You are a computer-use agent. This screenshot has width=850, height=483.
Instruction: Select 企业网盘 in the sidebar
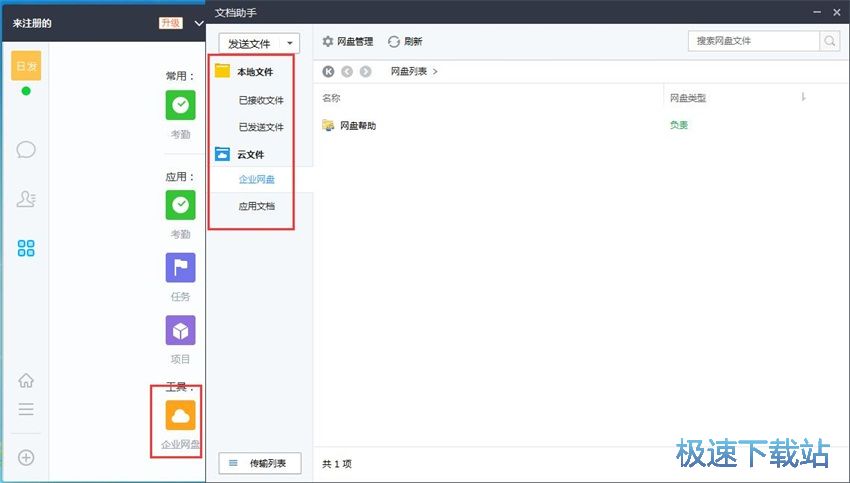[x=256, y=179]
